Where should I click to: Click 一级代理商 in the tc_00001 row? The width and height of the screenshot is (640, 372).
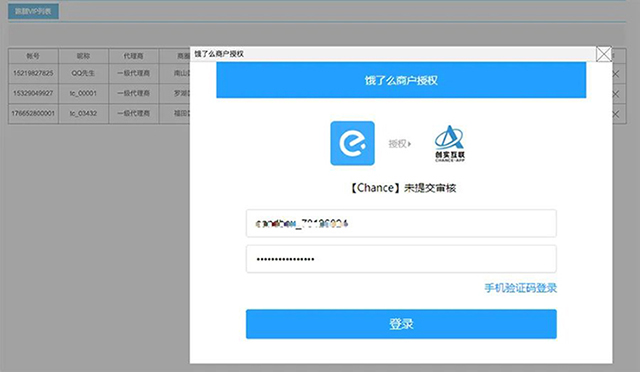(x=133, y=94)
